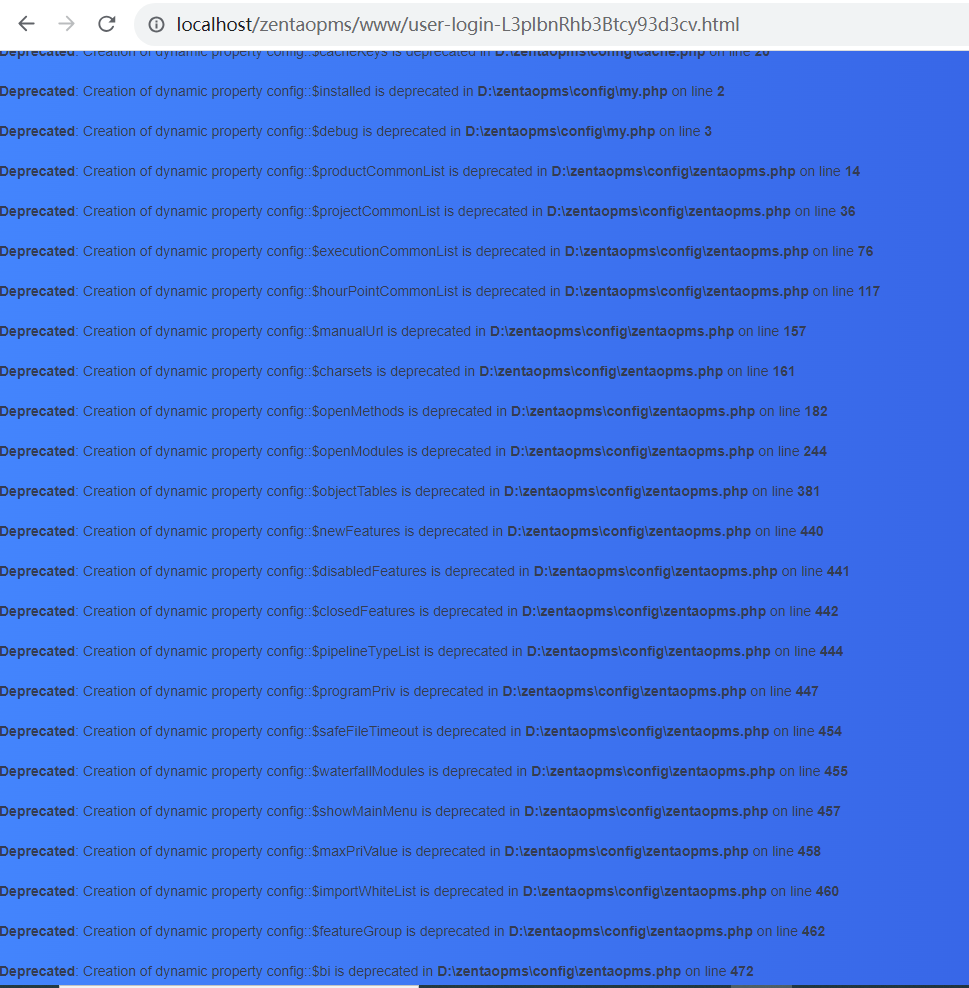Click the browser forward arrow

pos(66,24)
